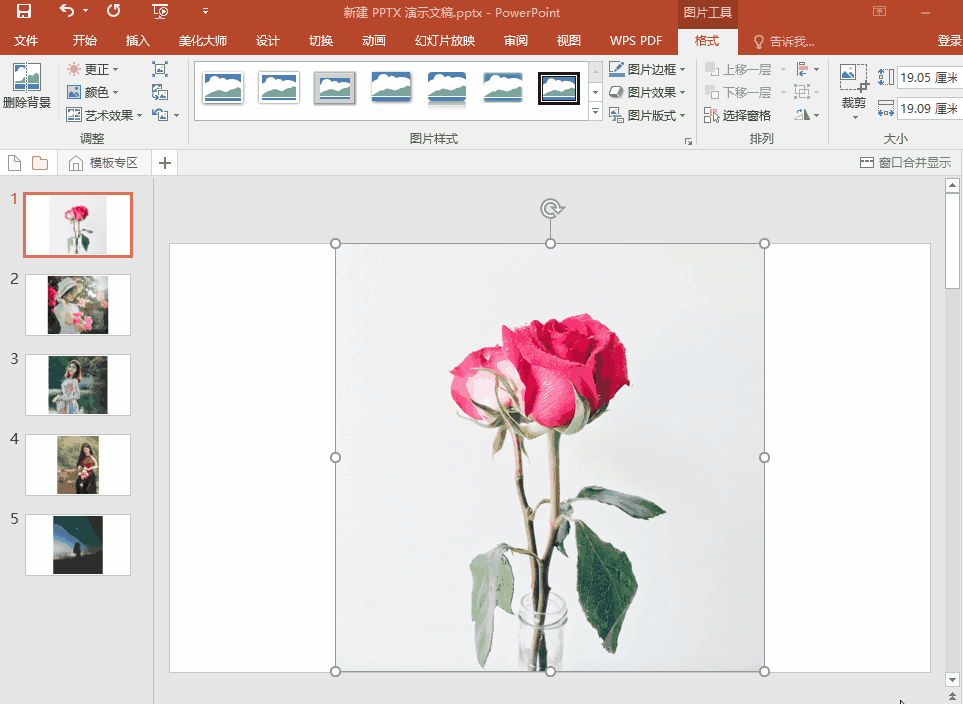Viewport: 963px width, 704px height.
Task: Click 登录 to sign in
Action: [x=949, y=41]
